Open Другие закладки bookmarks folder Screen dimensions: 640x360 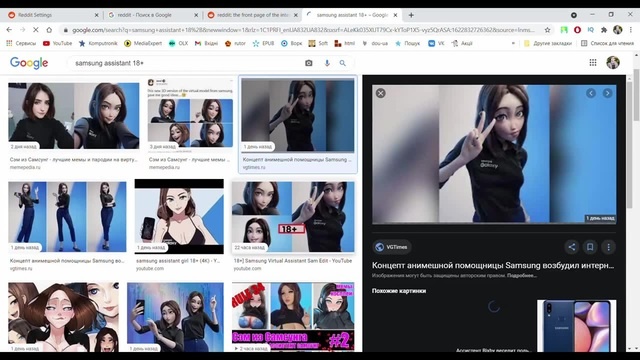pos(547,43)
